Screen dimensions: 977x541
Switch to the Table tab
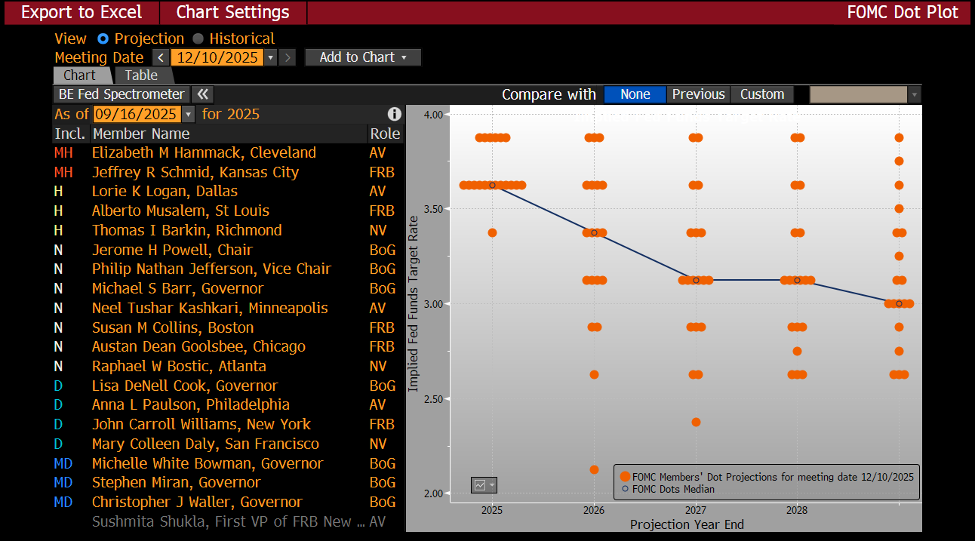click(x=141, y=75)
